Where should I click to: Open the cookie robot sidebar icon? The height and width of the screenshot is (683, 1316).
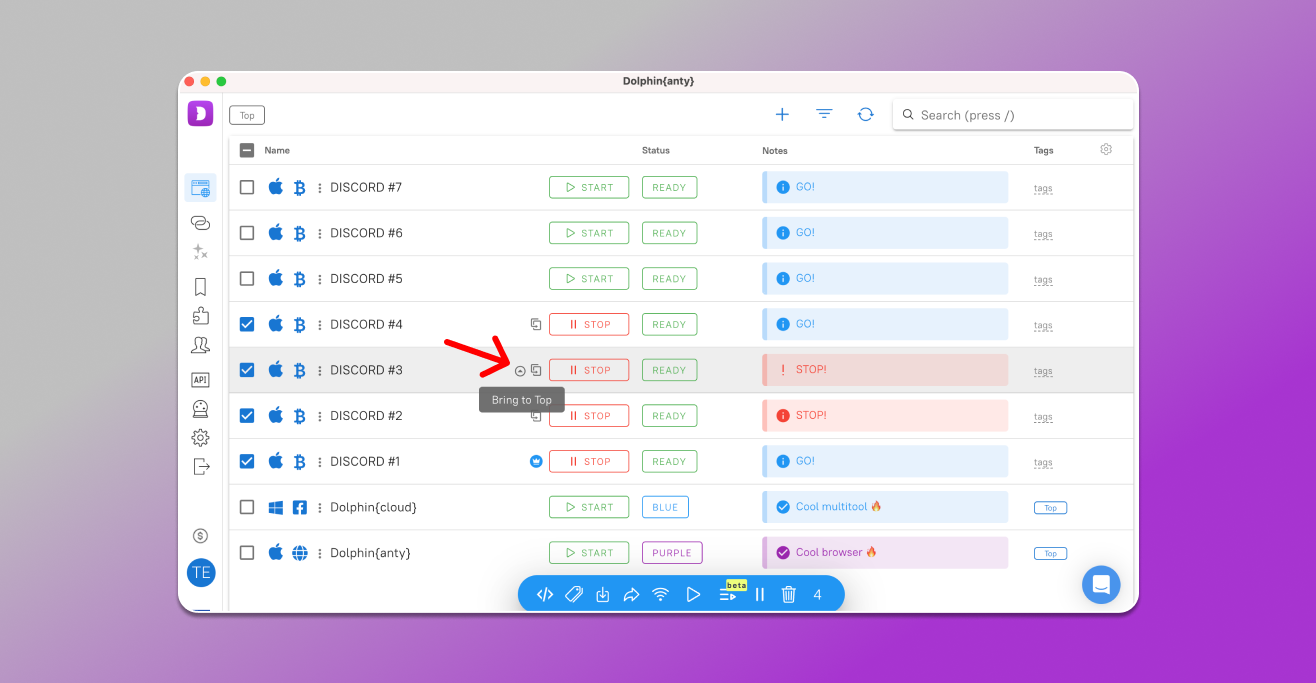pos(200,409)
